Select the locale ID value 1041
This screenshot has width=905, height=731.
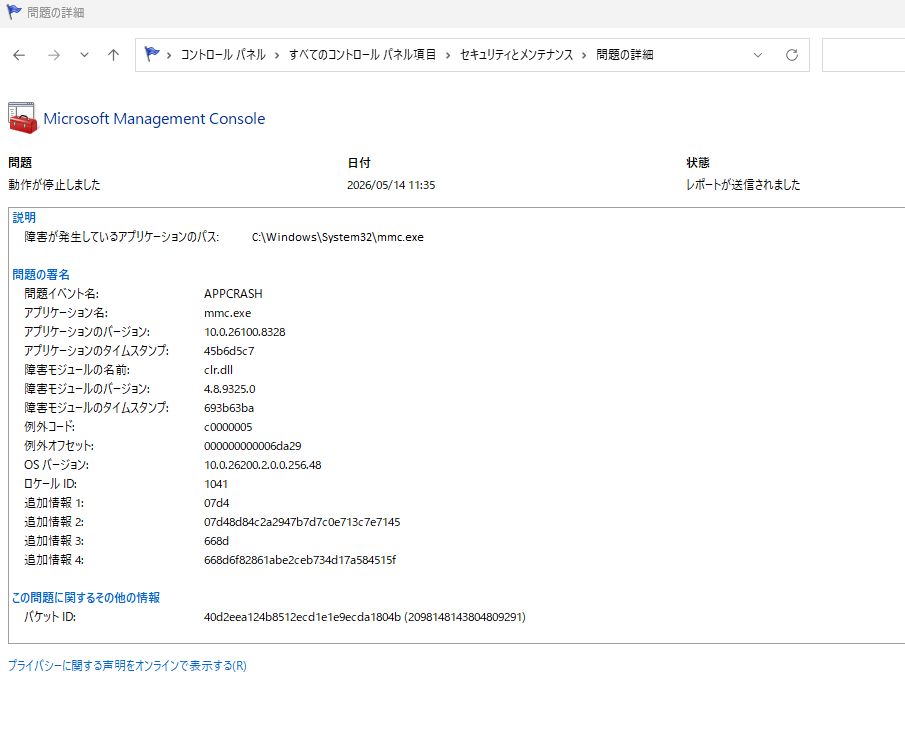coord(216,484)
